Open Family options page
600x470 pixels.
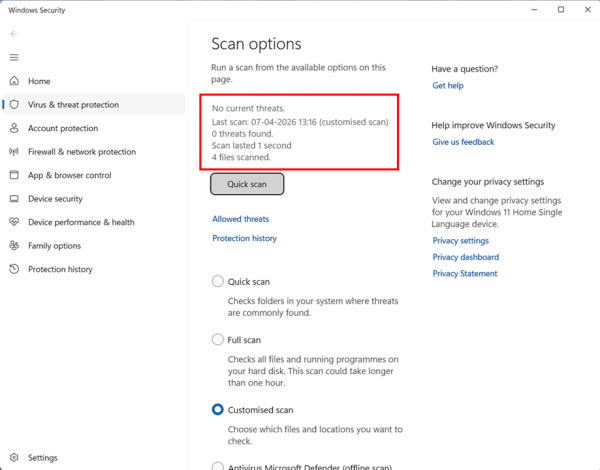(x=54, y=246)
